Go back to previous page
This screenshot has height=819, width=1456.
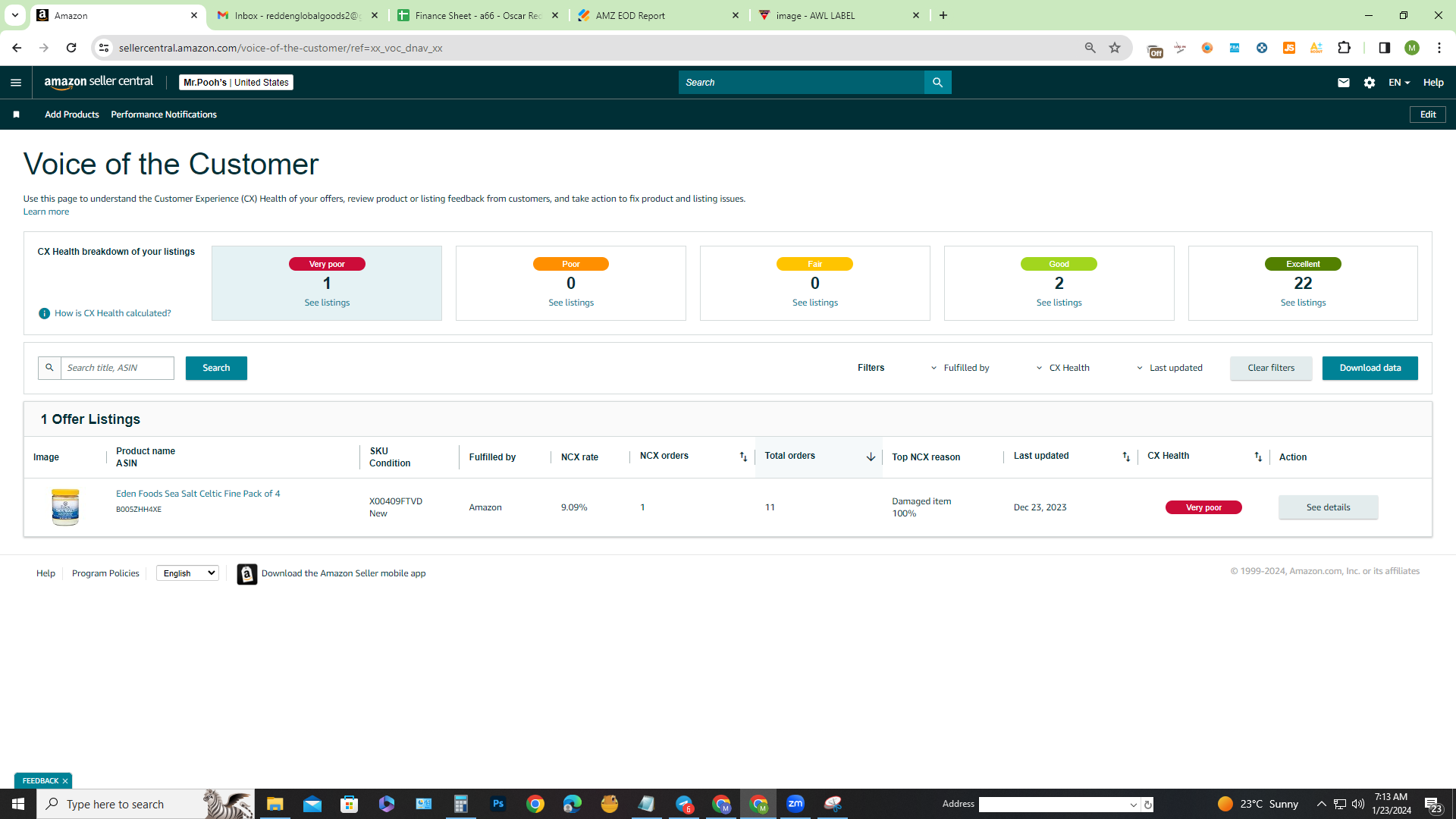coord(17,48)
